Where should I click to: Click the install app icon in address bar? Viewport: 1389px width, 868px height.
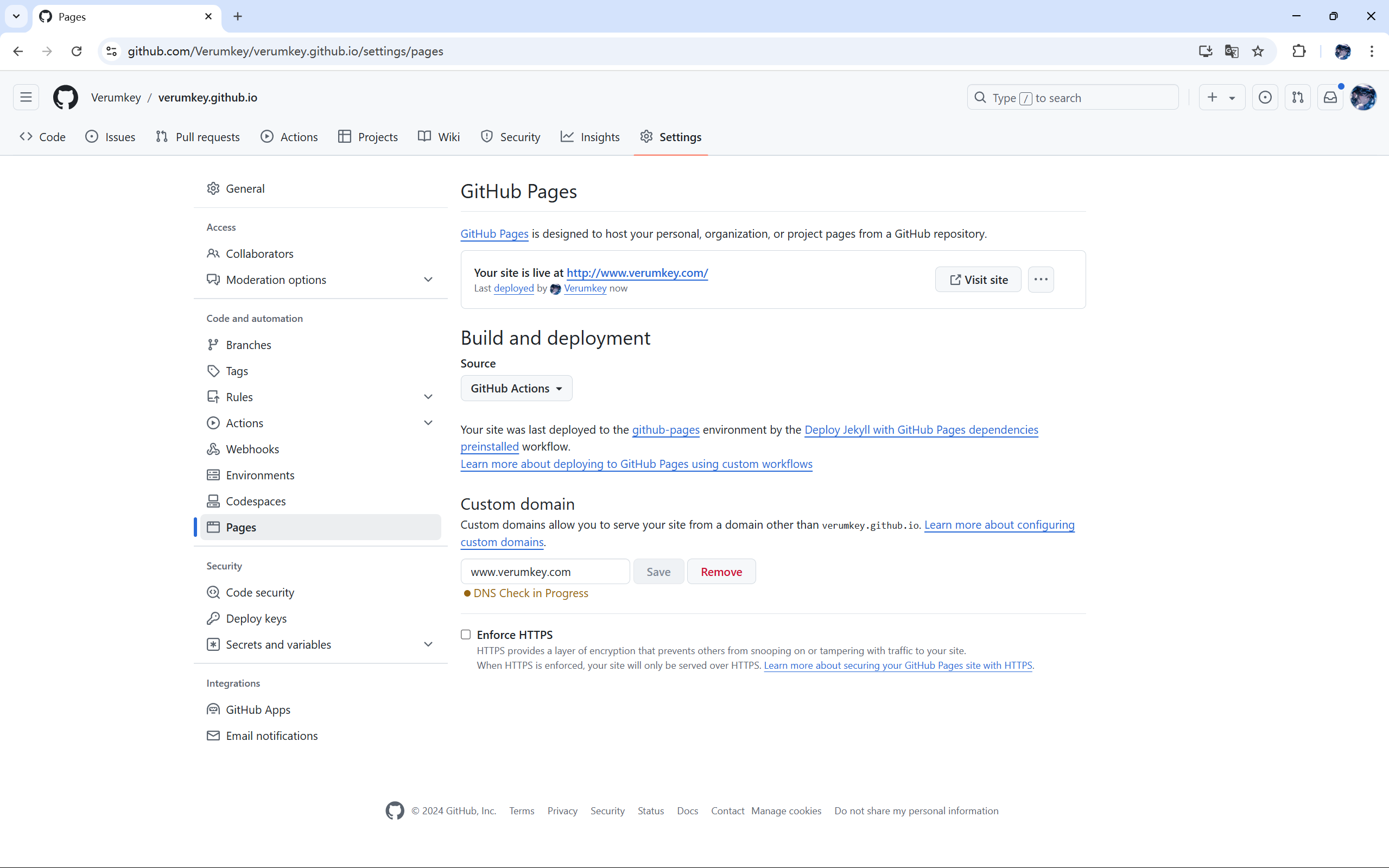1206,51
